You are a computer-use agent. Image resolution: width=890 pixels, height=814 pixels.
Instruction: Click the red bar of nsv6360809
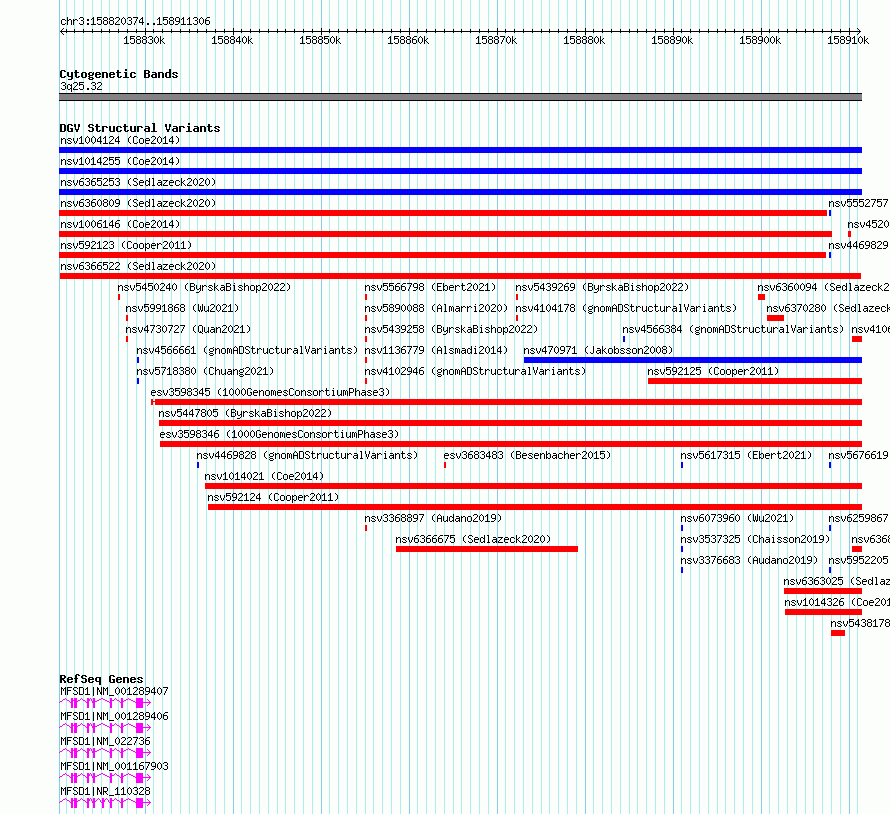[x=443, y=213]
